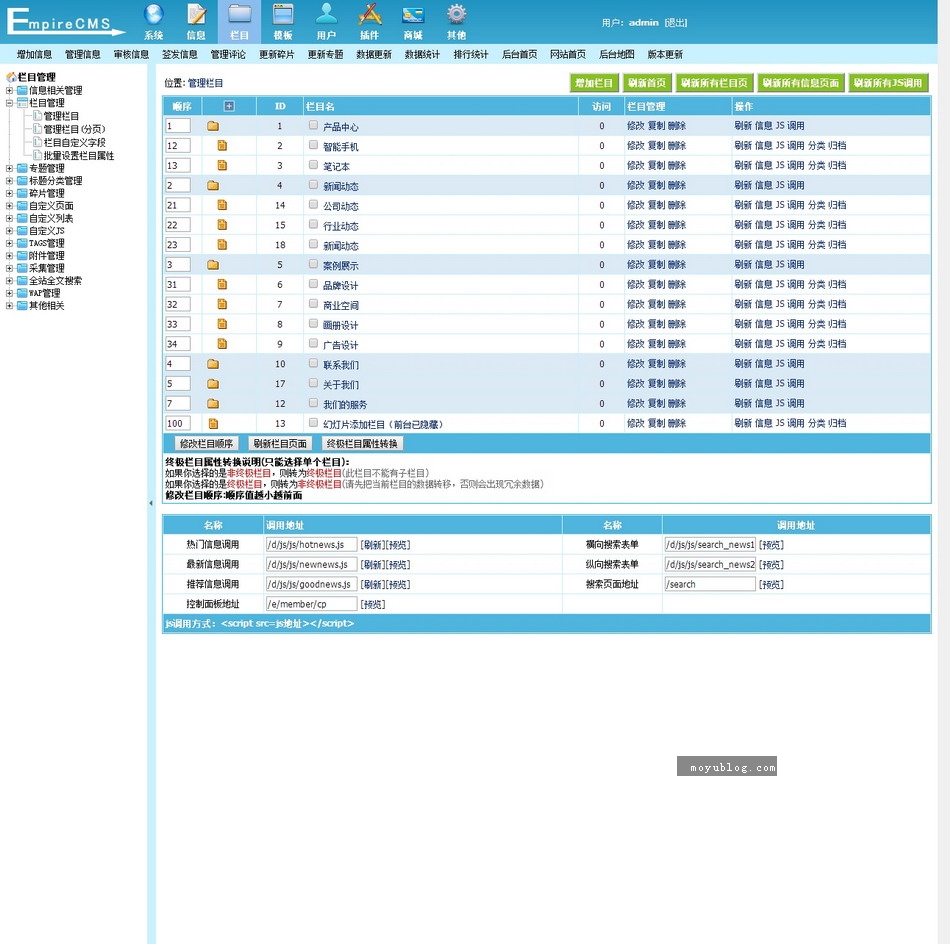Click folder icon of 联系我们 row
950x944 pixels.
pyautogui.click(x=213, y=364)
